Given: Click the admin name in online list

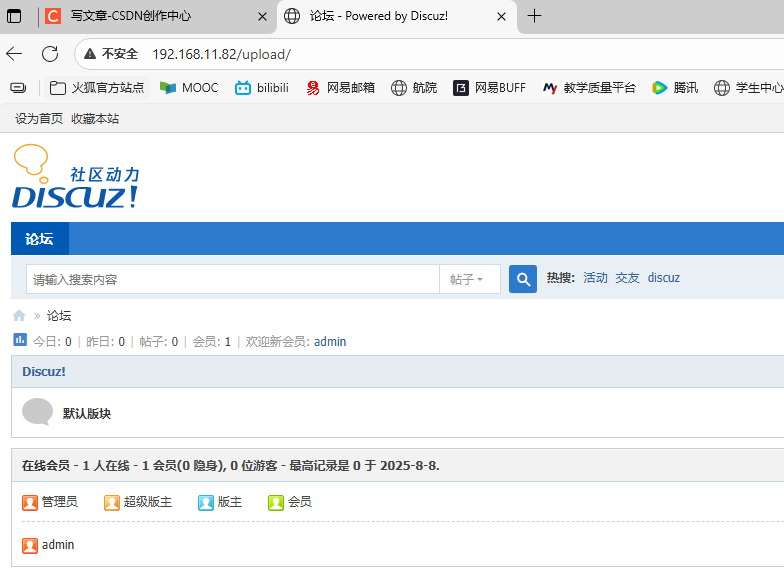Looking at the screenshot, I should click(x=58, y=544).
